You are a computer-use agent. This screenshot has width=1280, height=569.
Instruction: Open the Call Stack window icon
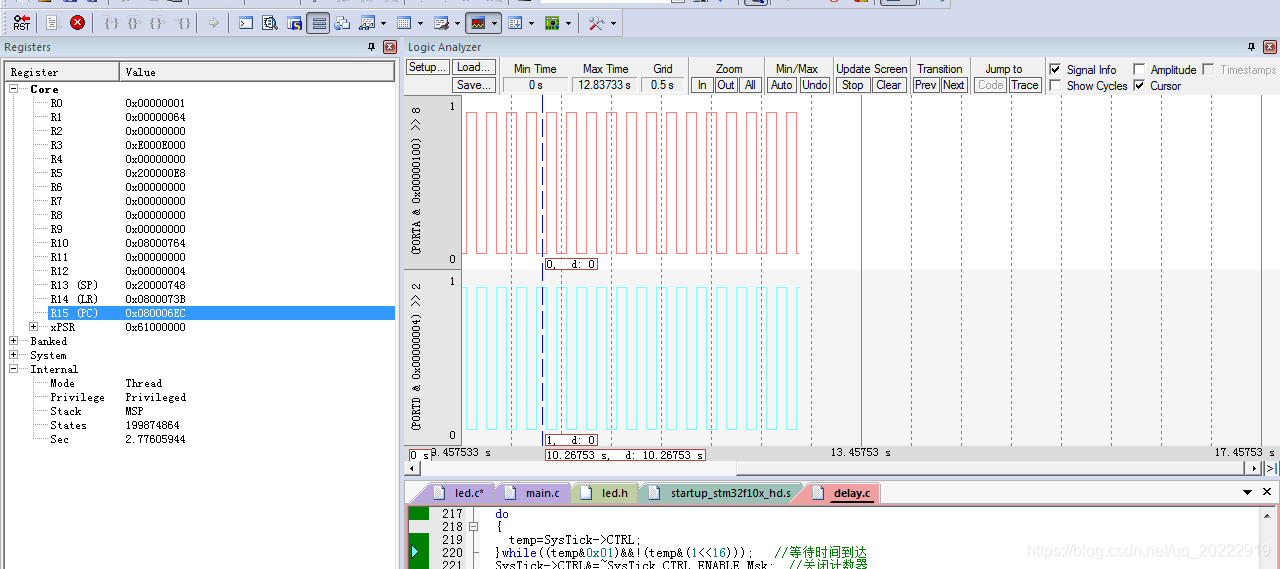[343, 23]
